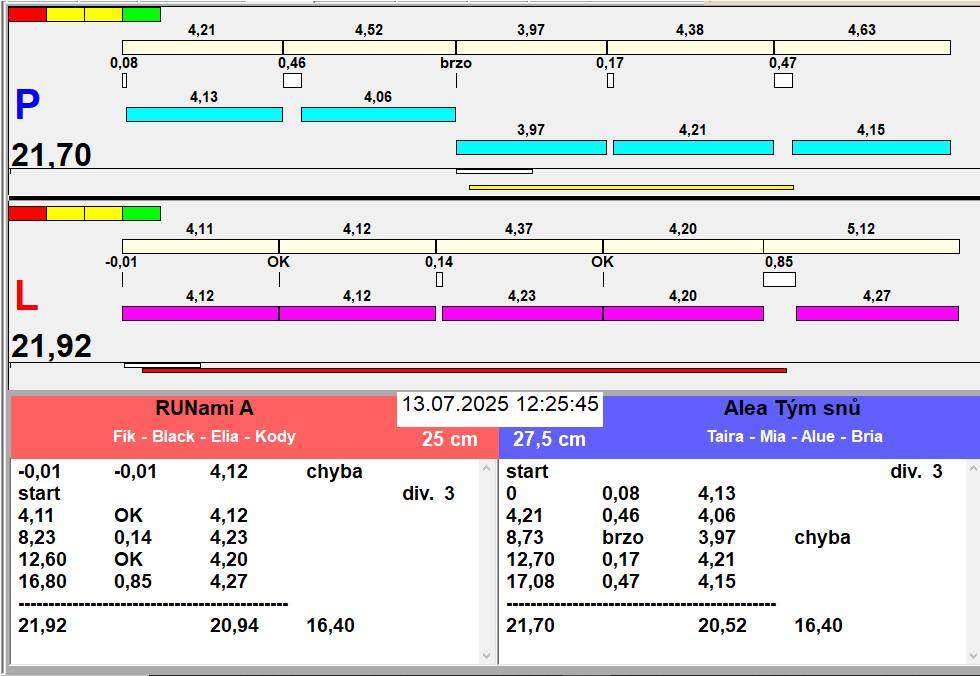
Task: Select the cyan 4,06 run bar
Action: tap(378, 114)
